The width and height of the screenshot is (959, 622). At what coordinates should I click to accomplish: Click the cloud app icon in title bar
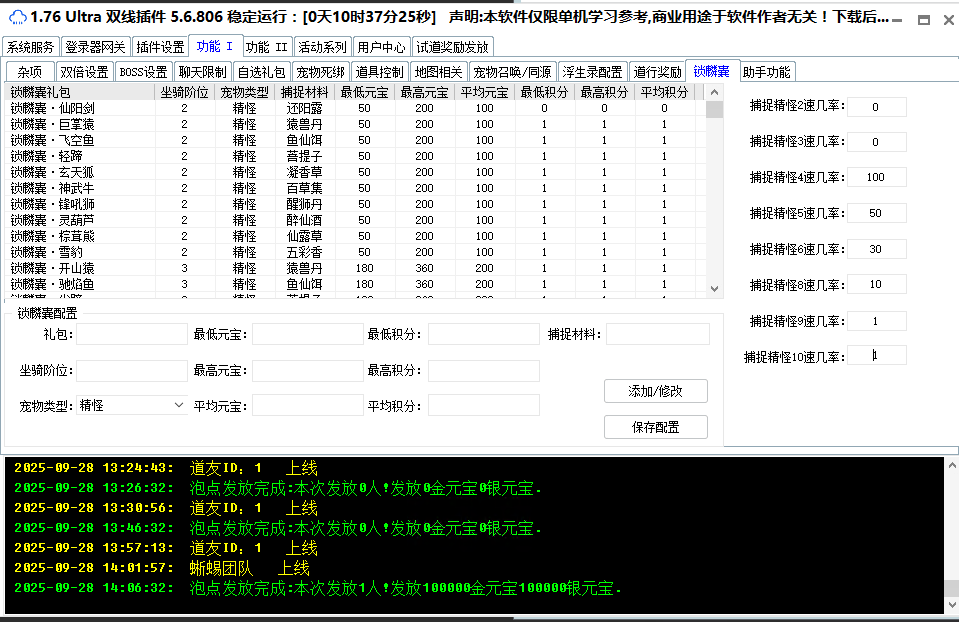pos(16,17)
